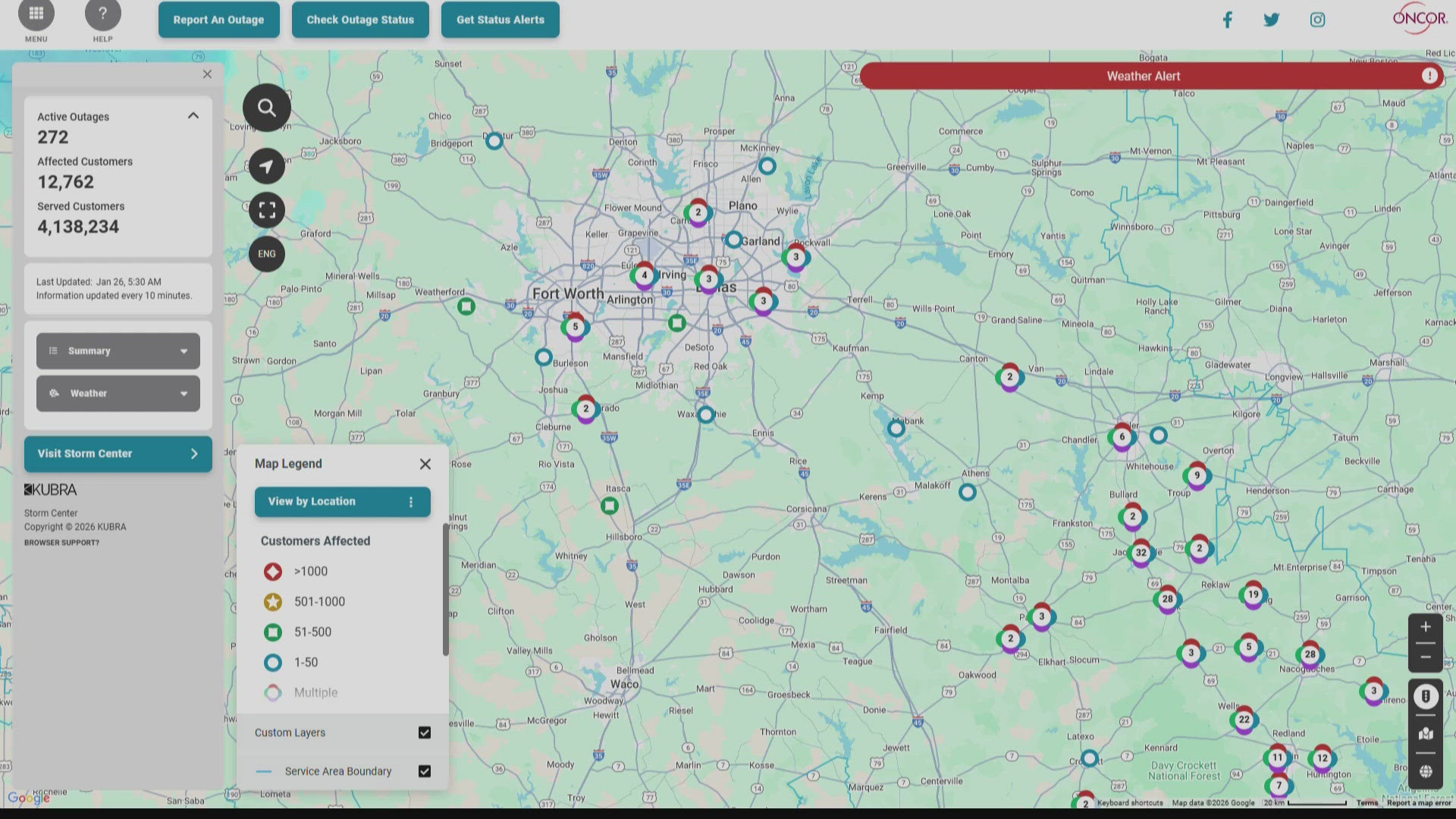The image size is (1456, 819).
Task: Enable the Custom Layers checkbox
Action: (x=425, y=732)
